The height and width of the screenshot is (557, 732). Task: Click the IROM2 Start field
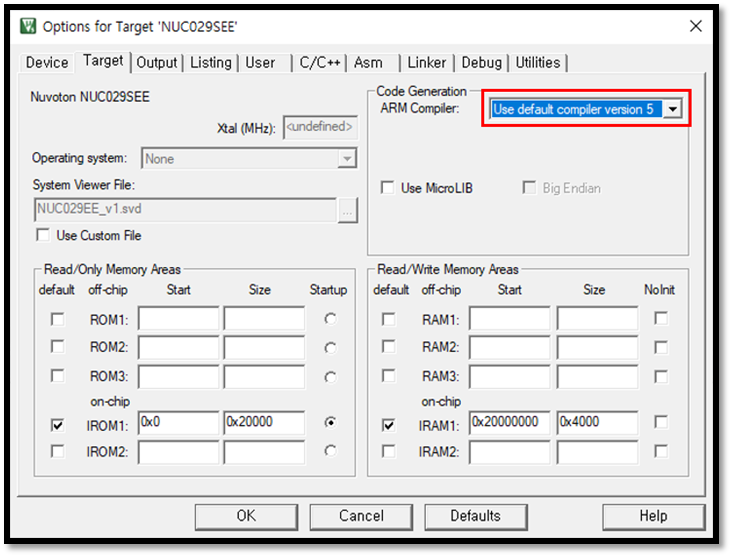[x=178, y=452]
